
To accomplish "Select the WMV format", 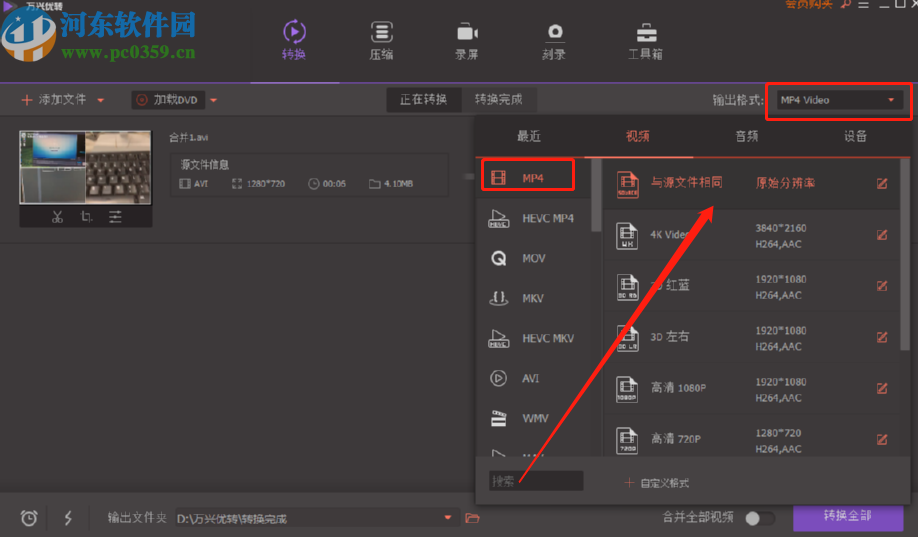I will pyautogui.click(x=533, y=418).
